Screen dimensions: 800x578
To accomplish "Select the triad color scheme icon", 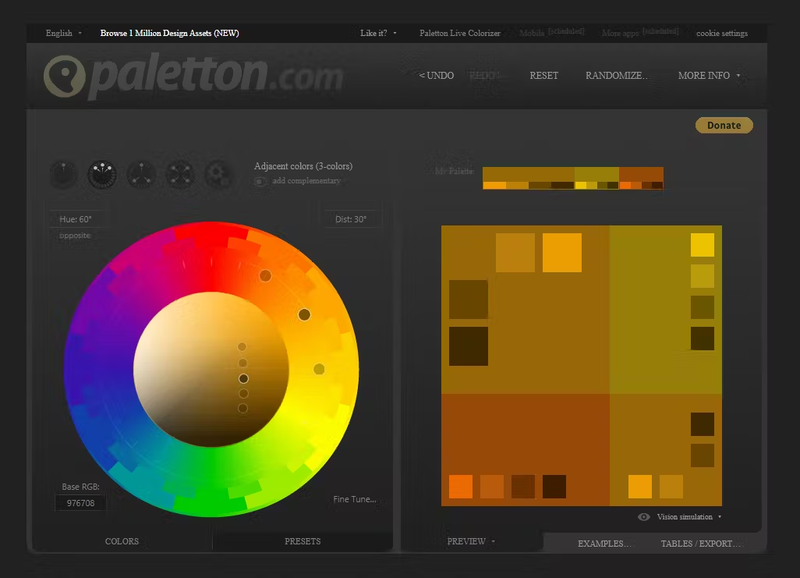I will [141, 174].
